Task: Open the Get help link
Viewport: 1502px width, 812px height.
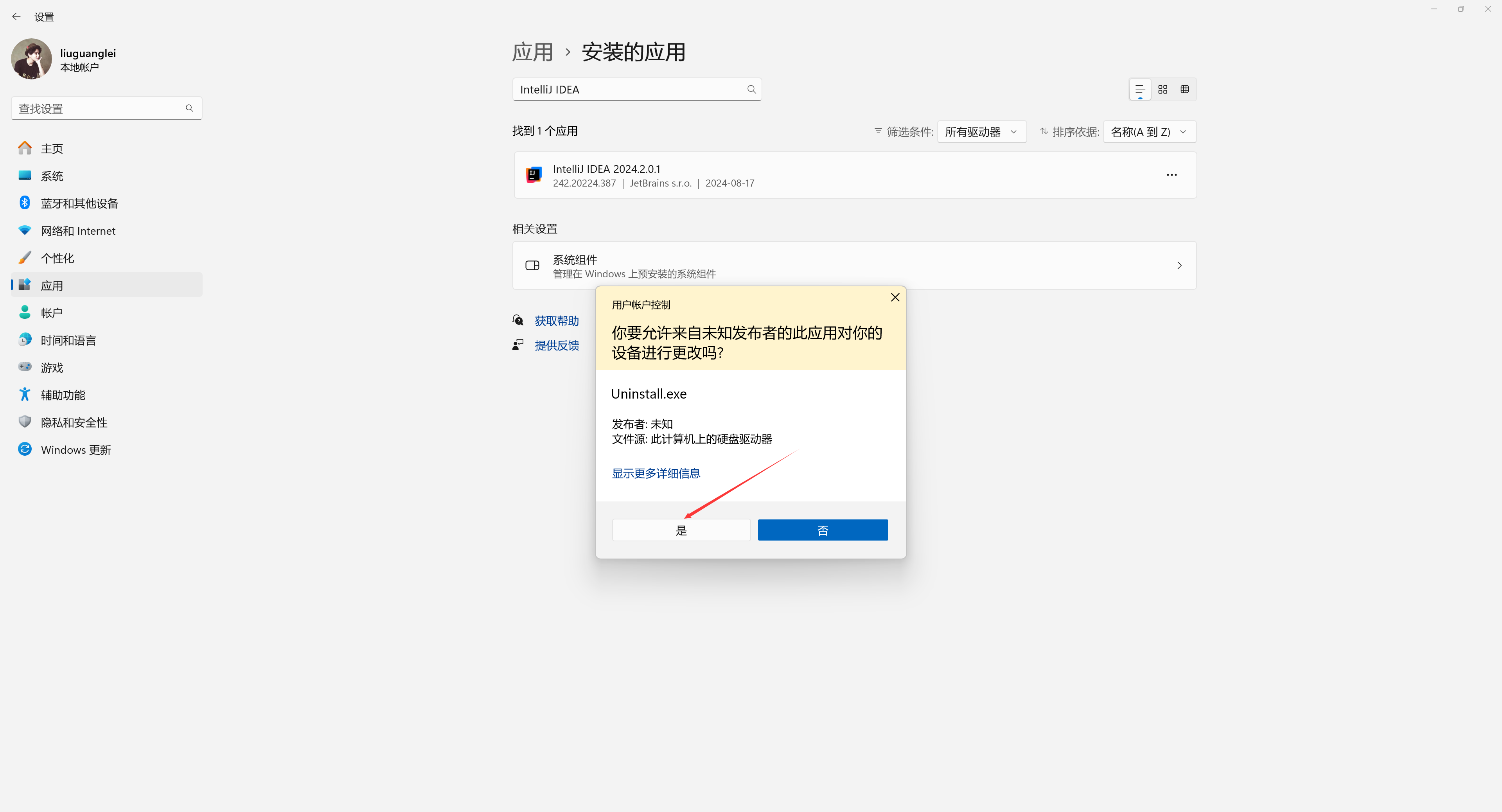Action: (x=556, y=321)
